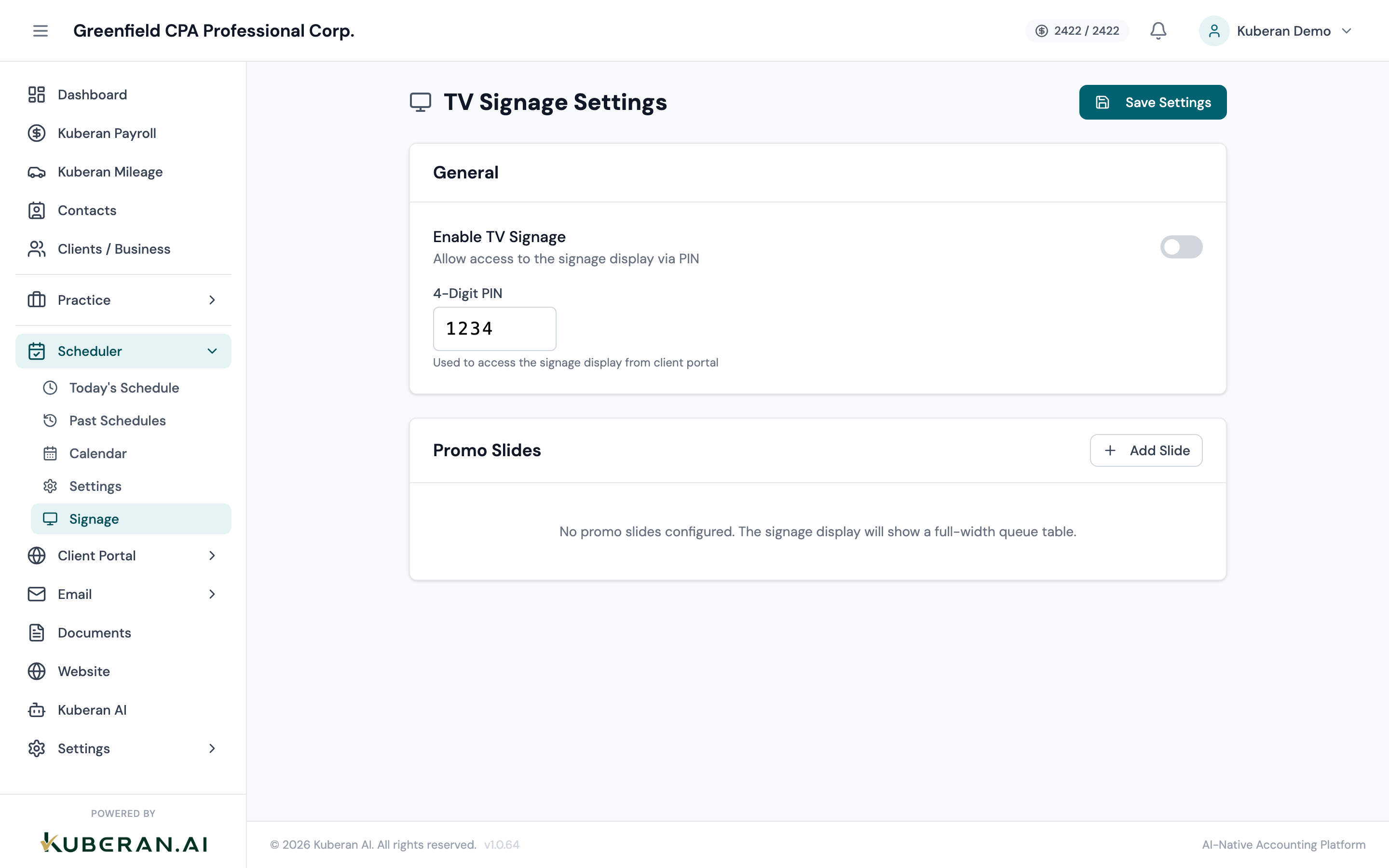Open the notifications bell
The width and height of the screenshot is (1389, 868).
pyautogui.click(x=1158, y=30)
